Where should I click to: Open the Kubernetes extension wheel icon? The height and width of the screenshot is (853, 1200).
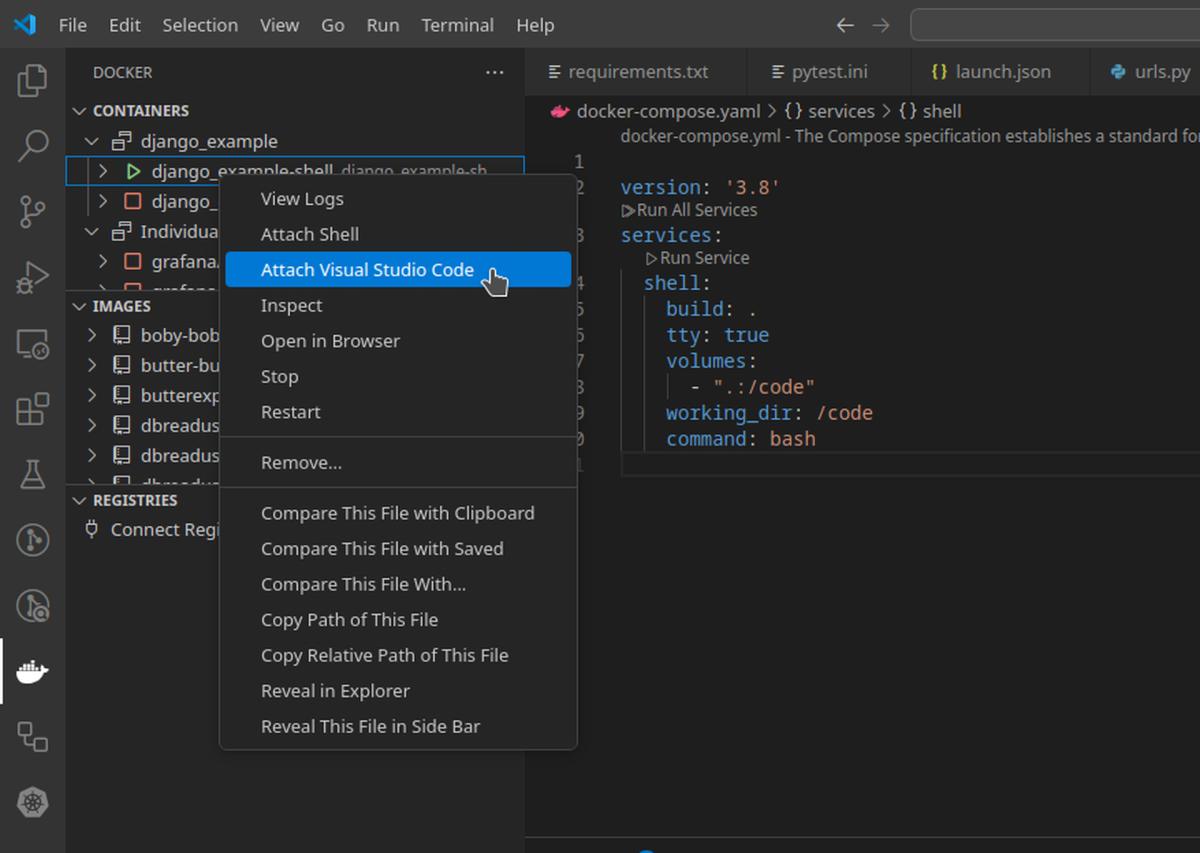click(x=33, y=803)
